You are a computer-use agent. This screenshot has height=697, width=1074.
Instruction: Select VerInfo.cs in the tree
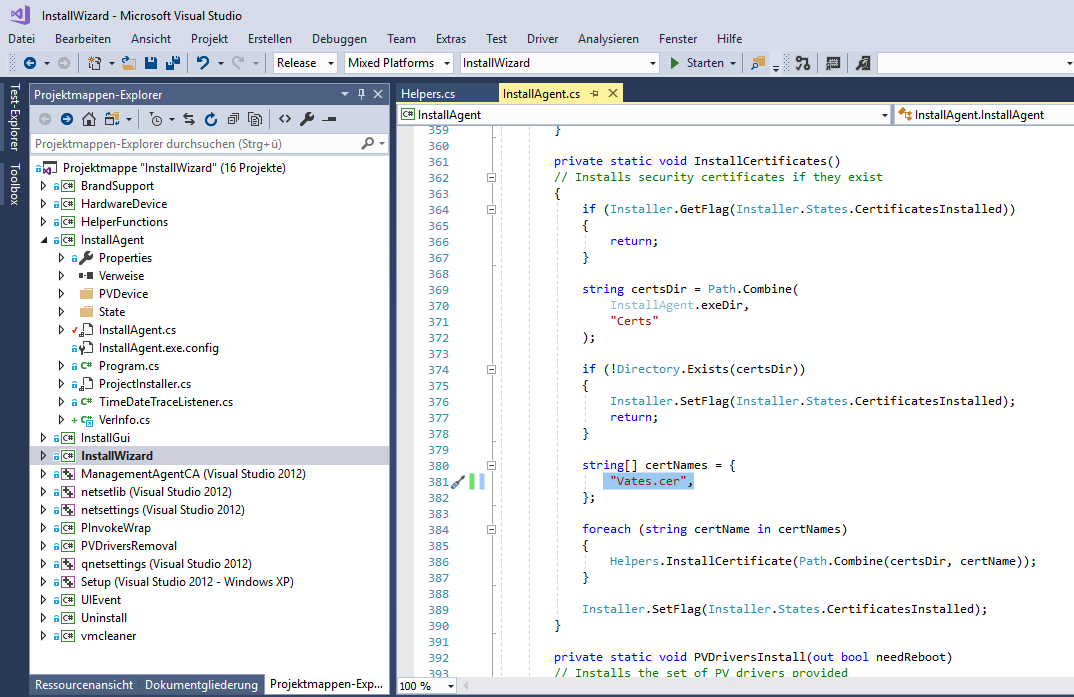pos(124,420)
